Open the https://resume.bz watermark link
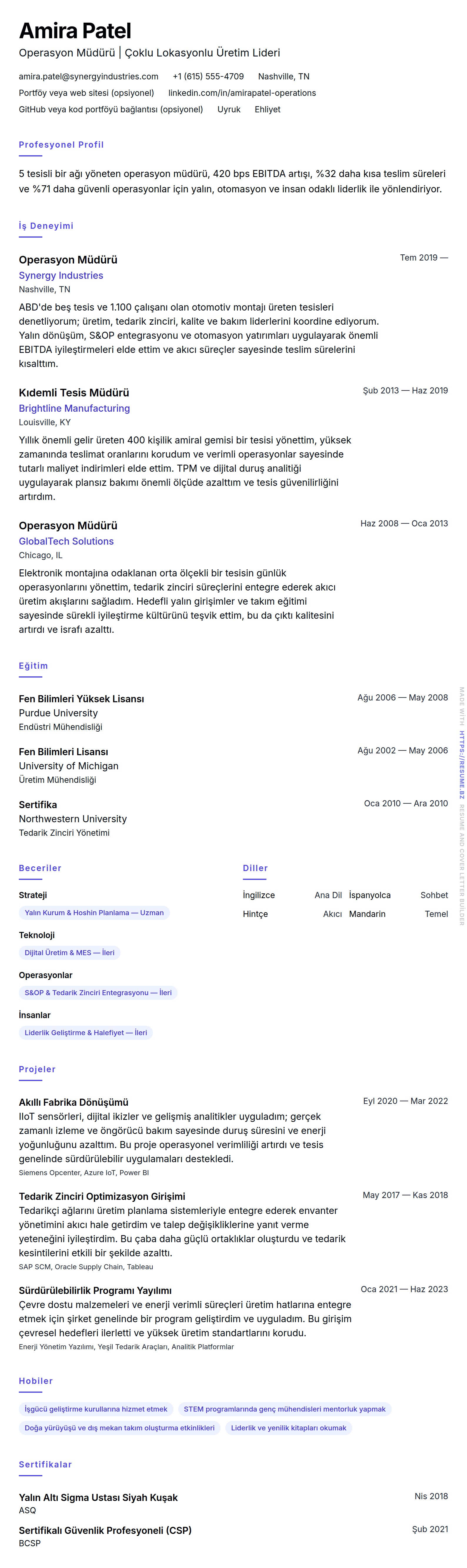 (461, 765)
